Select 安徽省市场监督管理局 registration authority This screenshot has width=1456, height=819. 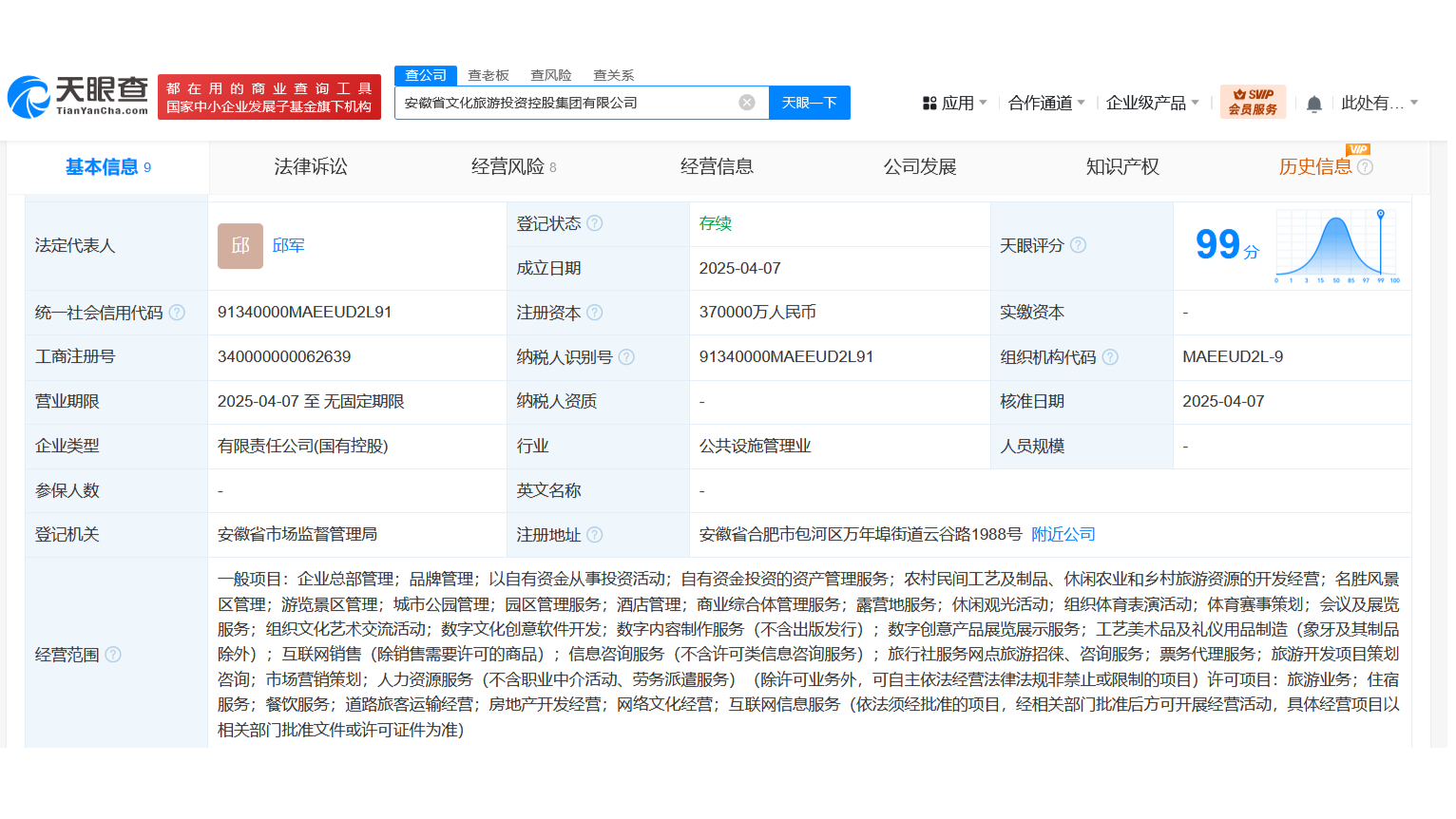297,535
